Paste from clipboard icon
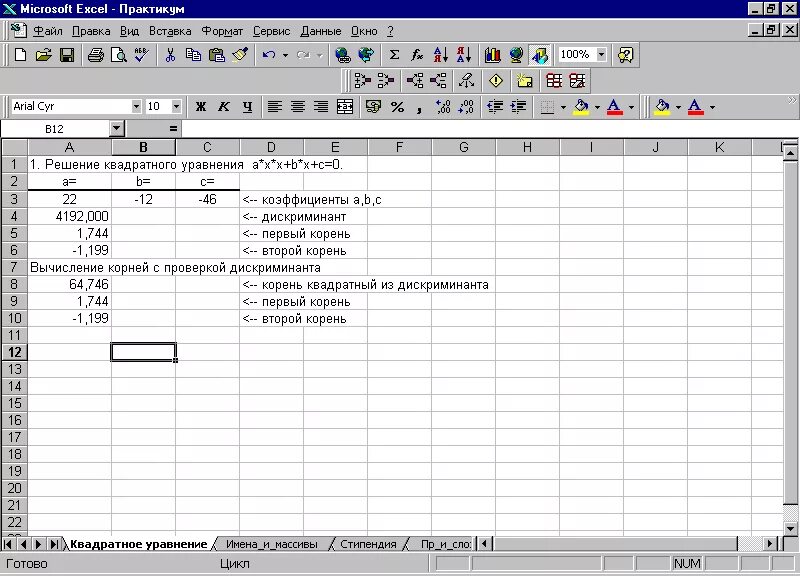 click(217, 55)
